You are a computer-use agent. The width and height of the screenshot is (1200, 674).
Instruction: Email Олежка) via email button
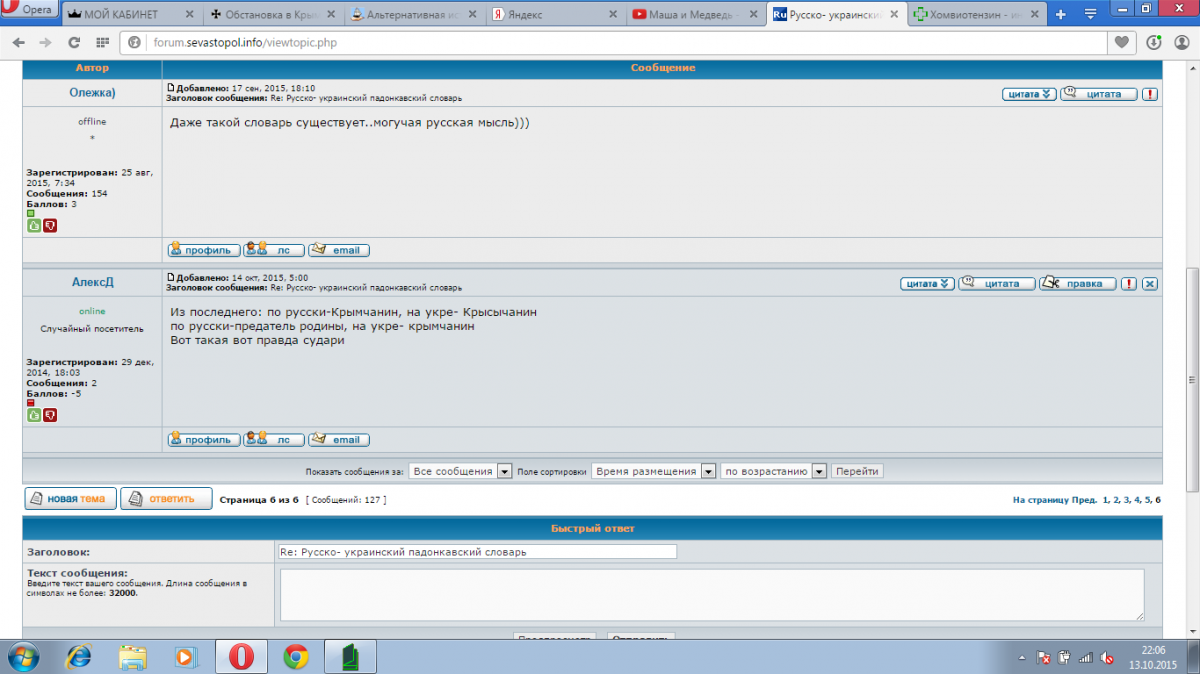(338, 250)
